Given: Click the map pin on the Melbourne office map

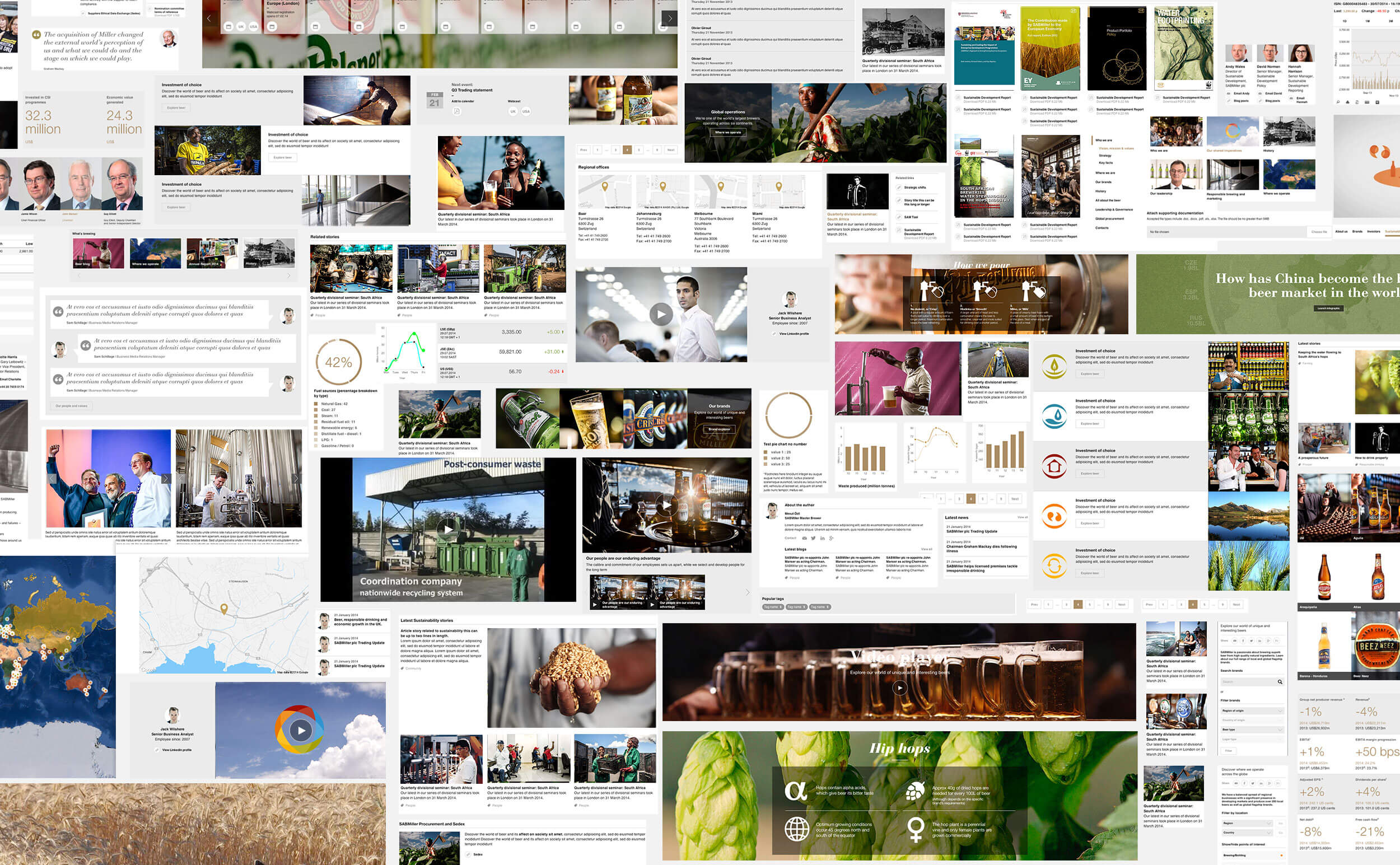Looking at the screenshot, I should point(721,186).
